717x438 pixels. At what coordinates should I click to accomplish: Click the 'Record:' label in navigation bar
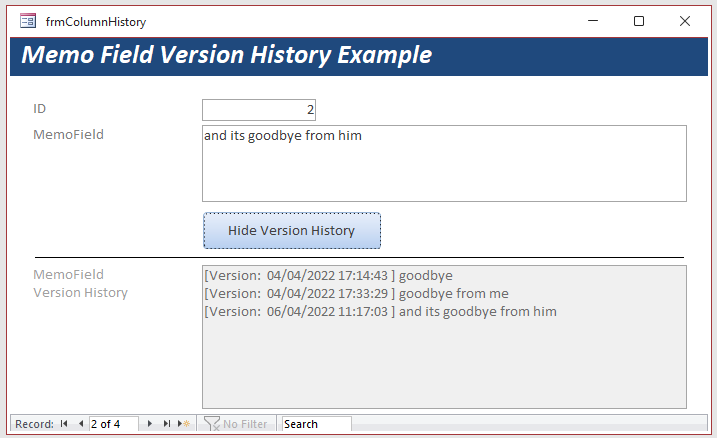34,424
